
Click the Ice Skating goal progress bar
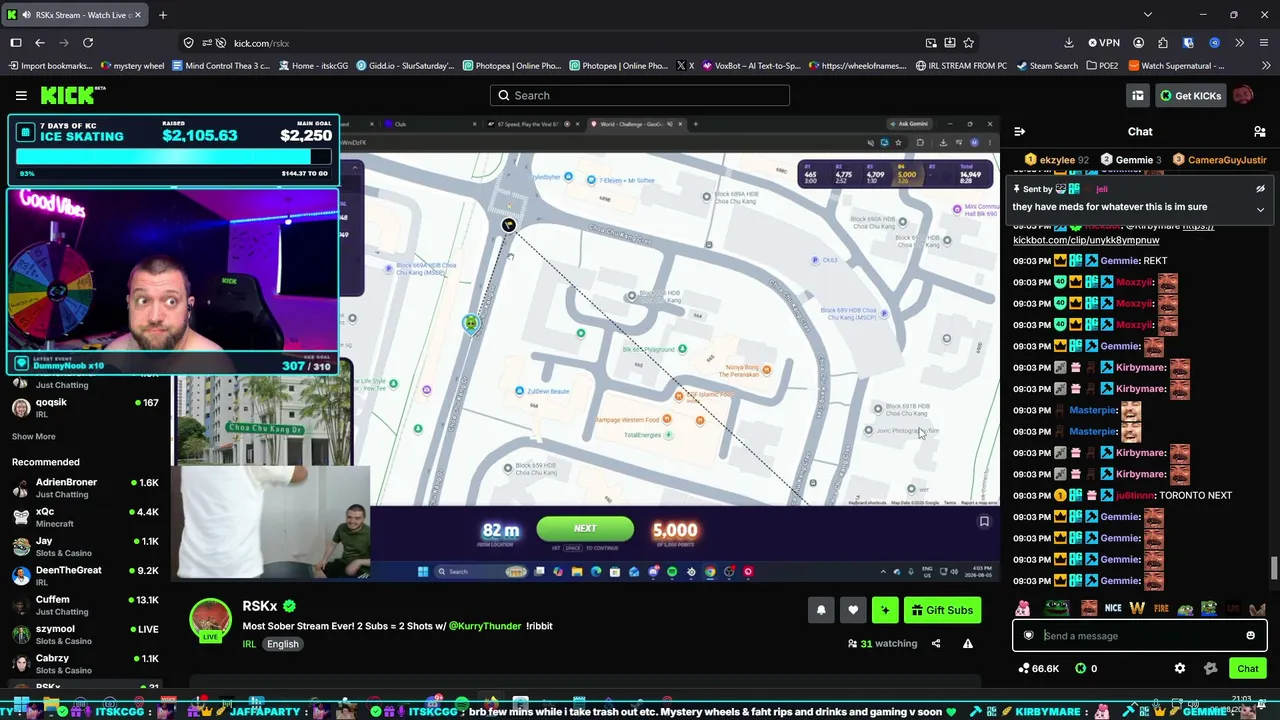[x=173, y=157]
